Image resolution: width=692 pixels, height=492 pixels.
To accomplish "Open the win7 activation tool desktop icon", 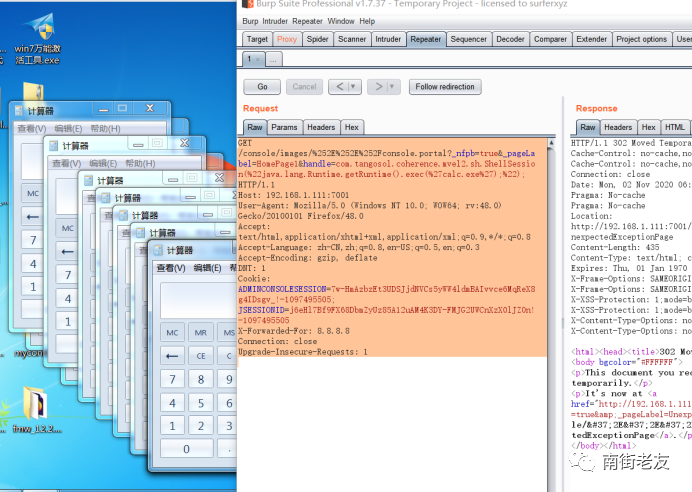I will [38, 39].
